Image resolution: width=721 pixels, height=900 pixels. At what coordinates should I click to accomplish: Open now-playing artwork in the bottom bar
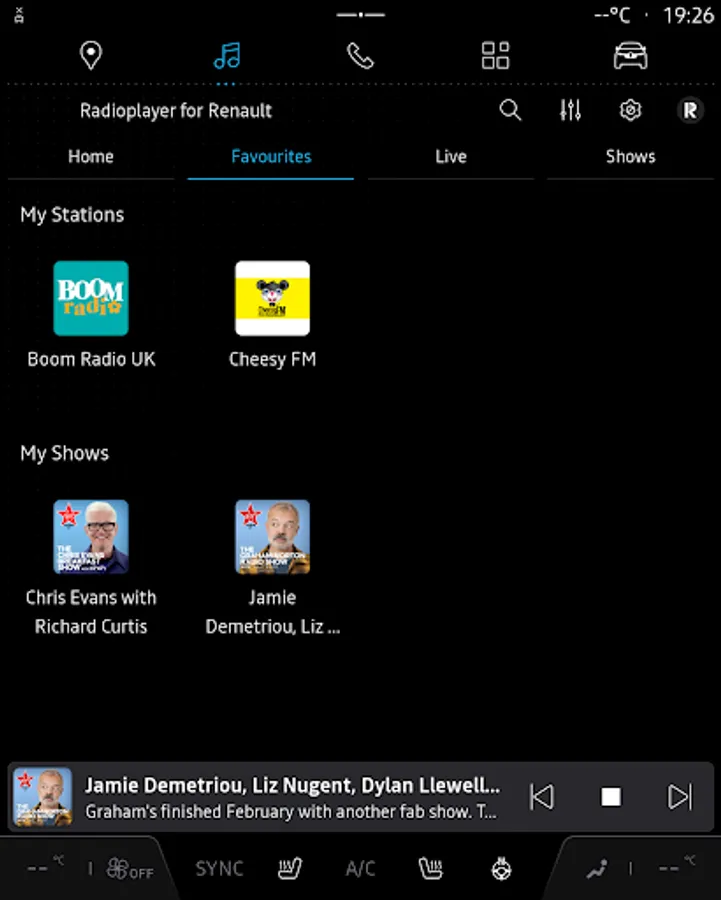(42, 797)
